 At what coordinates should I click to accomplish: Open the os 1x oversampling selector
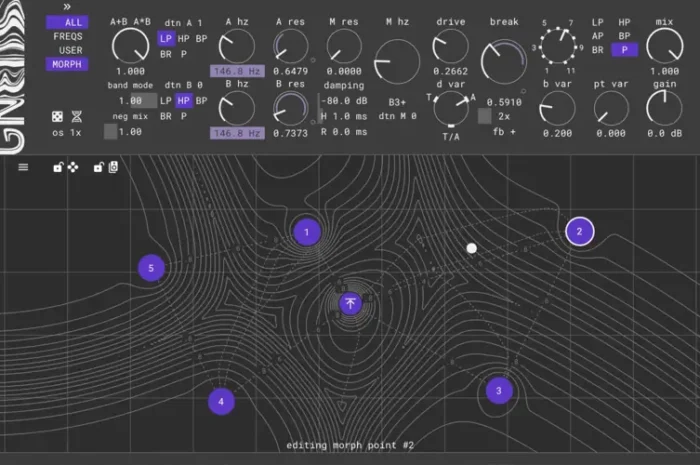67,133
